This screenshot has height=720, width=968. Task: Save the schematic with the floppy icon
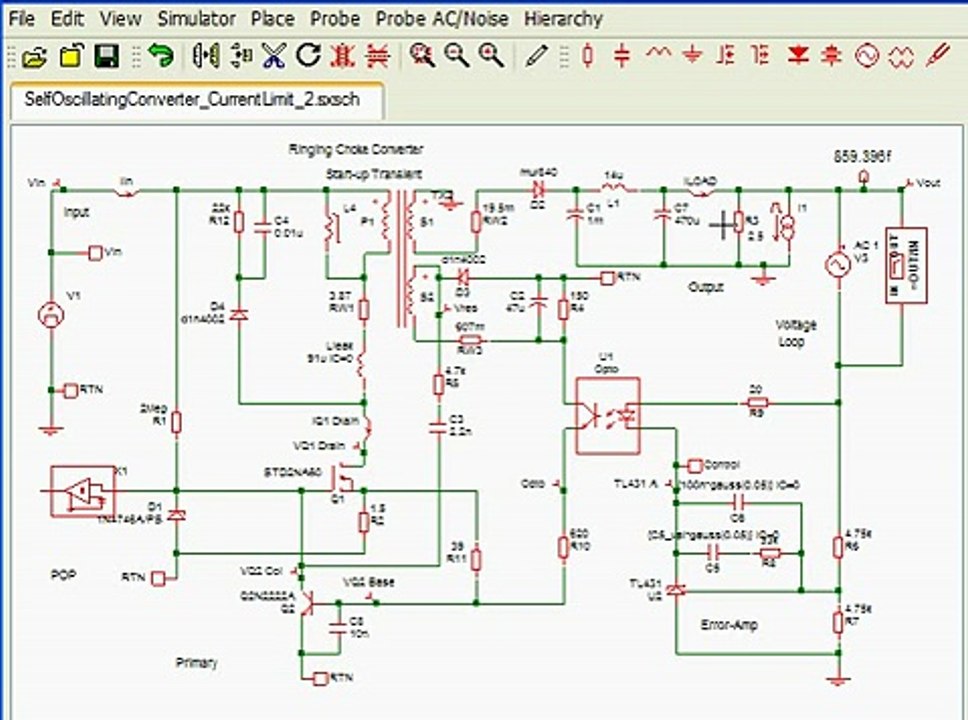click(106, 56)
